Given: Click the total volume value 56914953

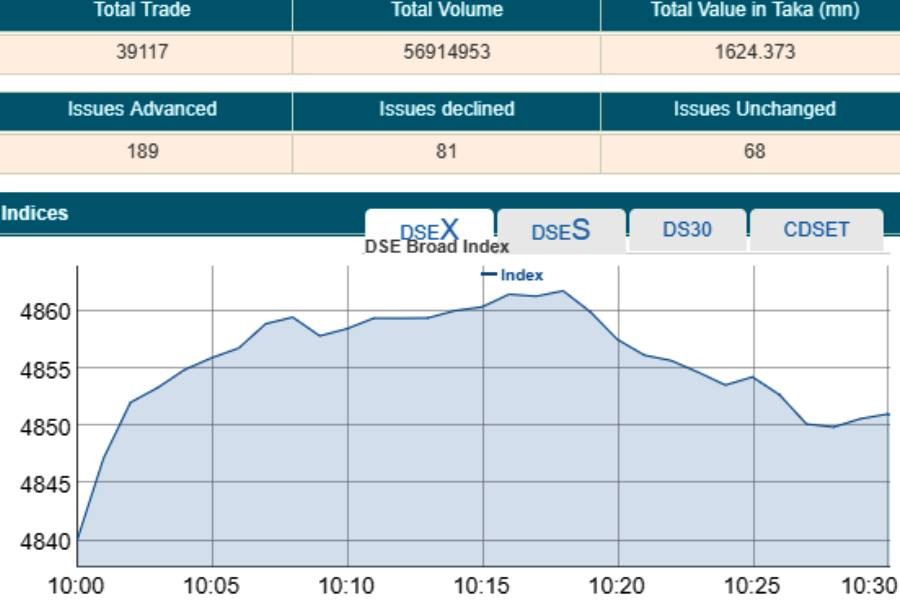Looking at the screenshot, I should click(x=446, y=52).
